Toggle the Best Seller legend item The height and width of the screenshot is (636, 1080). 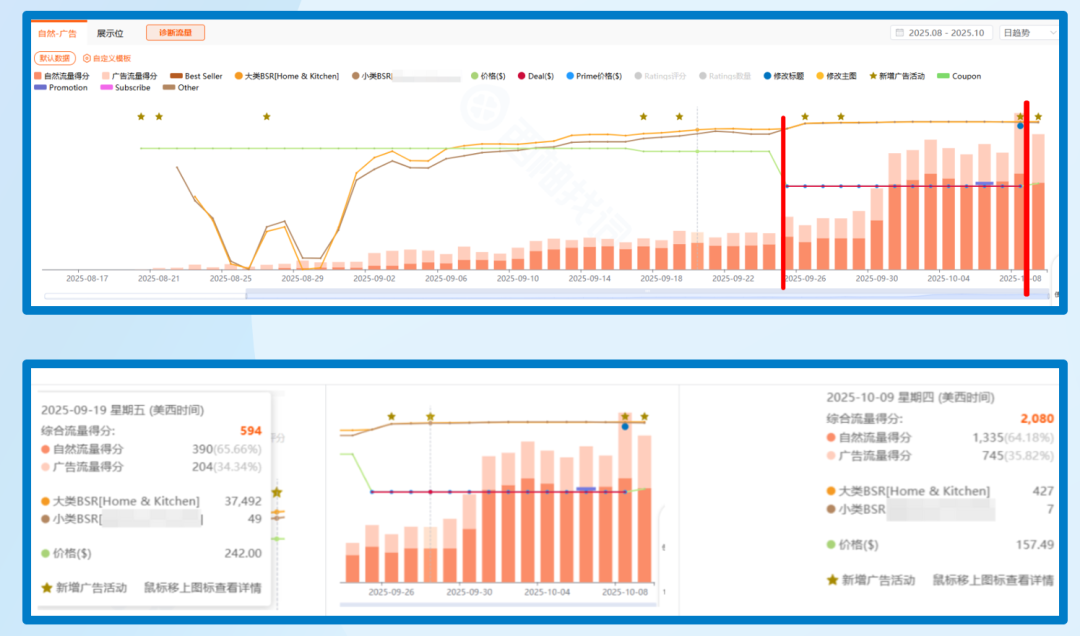(196, 76)
